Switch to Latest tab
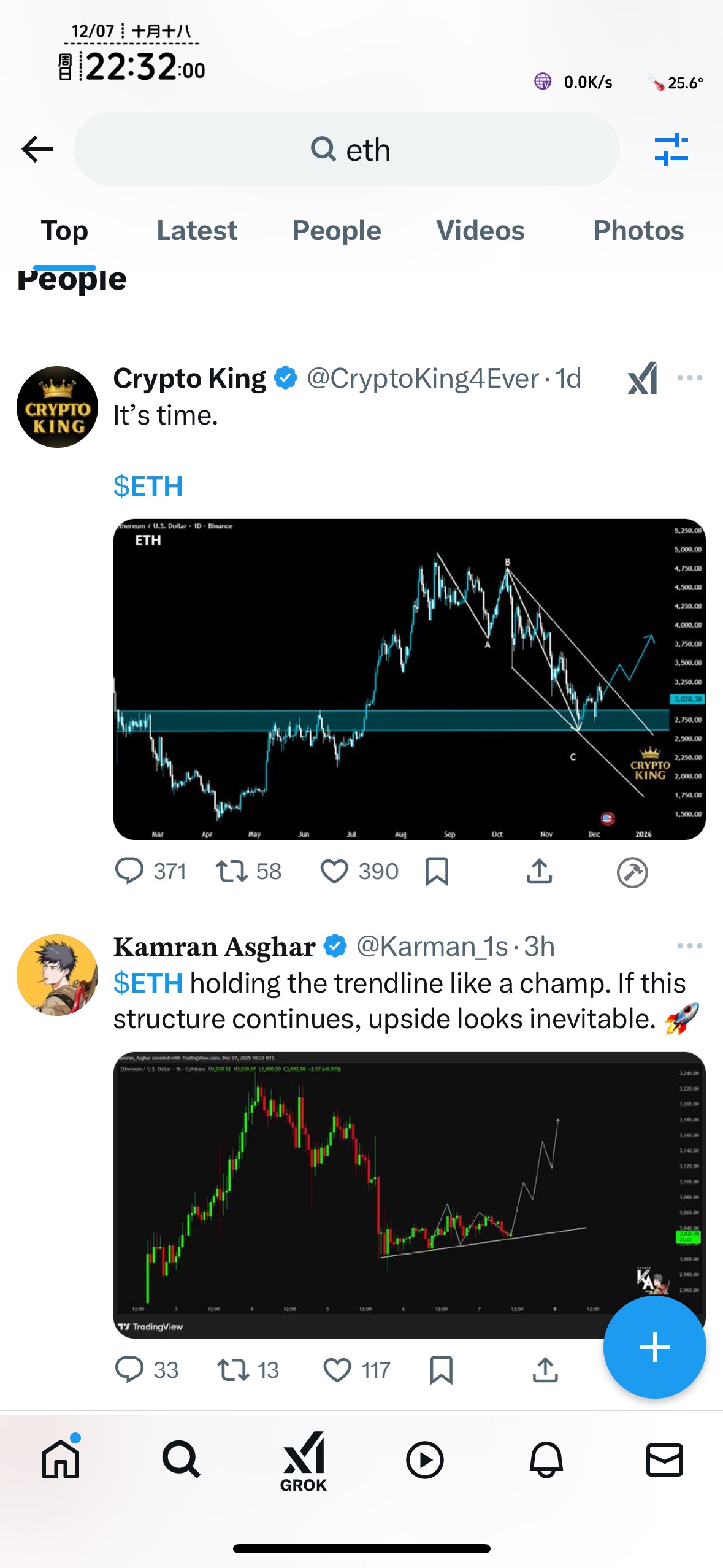 (x=197, y=231)
